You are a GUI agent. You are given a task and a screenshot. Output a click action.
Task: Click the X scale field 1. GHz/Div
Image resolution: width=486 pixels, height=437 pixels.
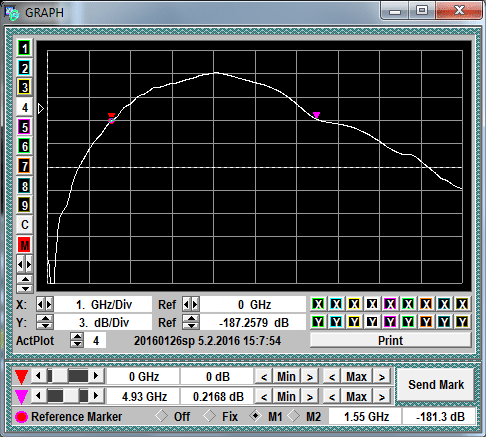[103, 304]
